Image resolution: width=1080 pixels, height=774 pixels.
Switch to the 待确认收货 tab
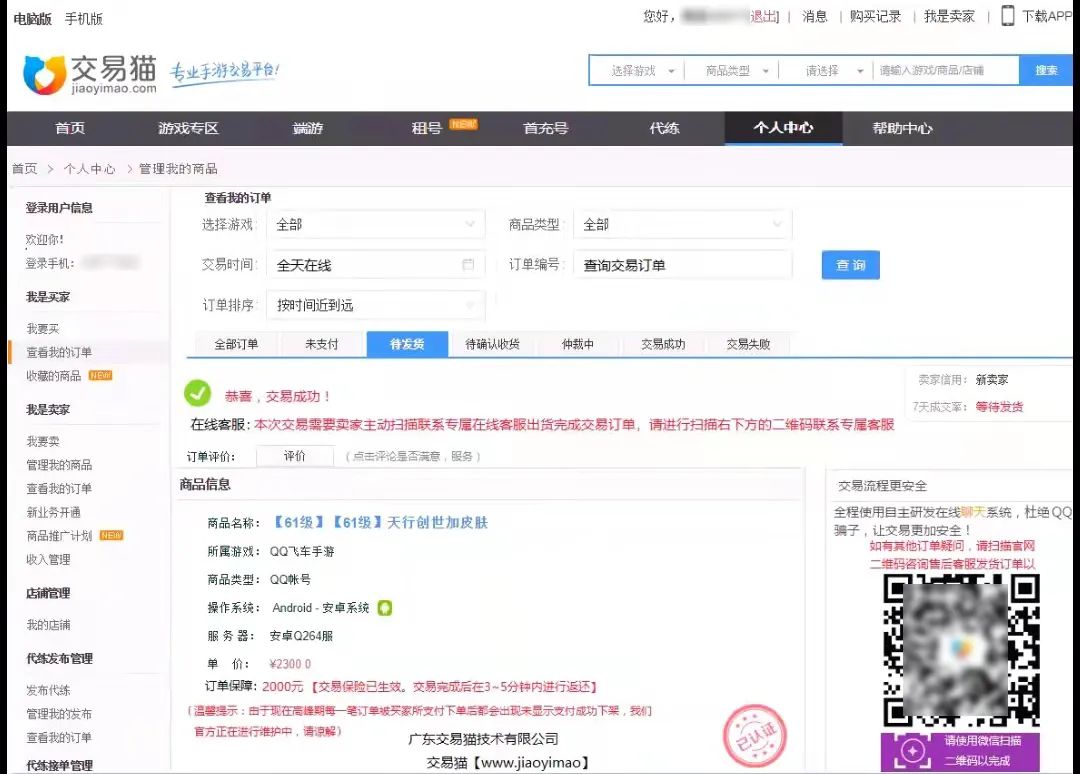pyautogui.click(x=492, y=344)
